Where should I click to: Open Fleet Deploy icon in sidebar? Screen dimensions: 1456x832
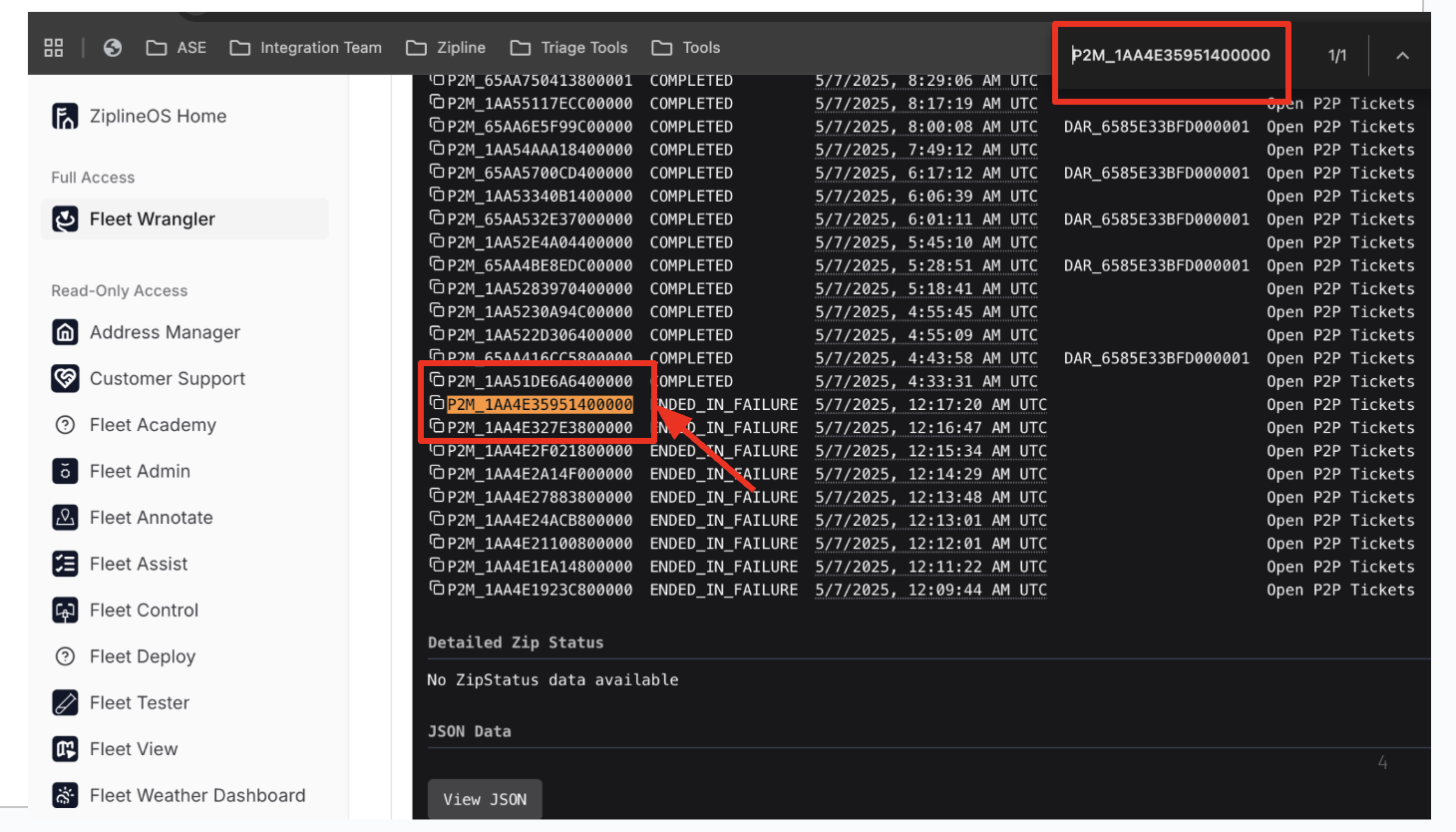pos(65,656)
